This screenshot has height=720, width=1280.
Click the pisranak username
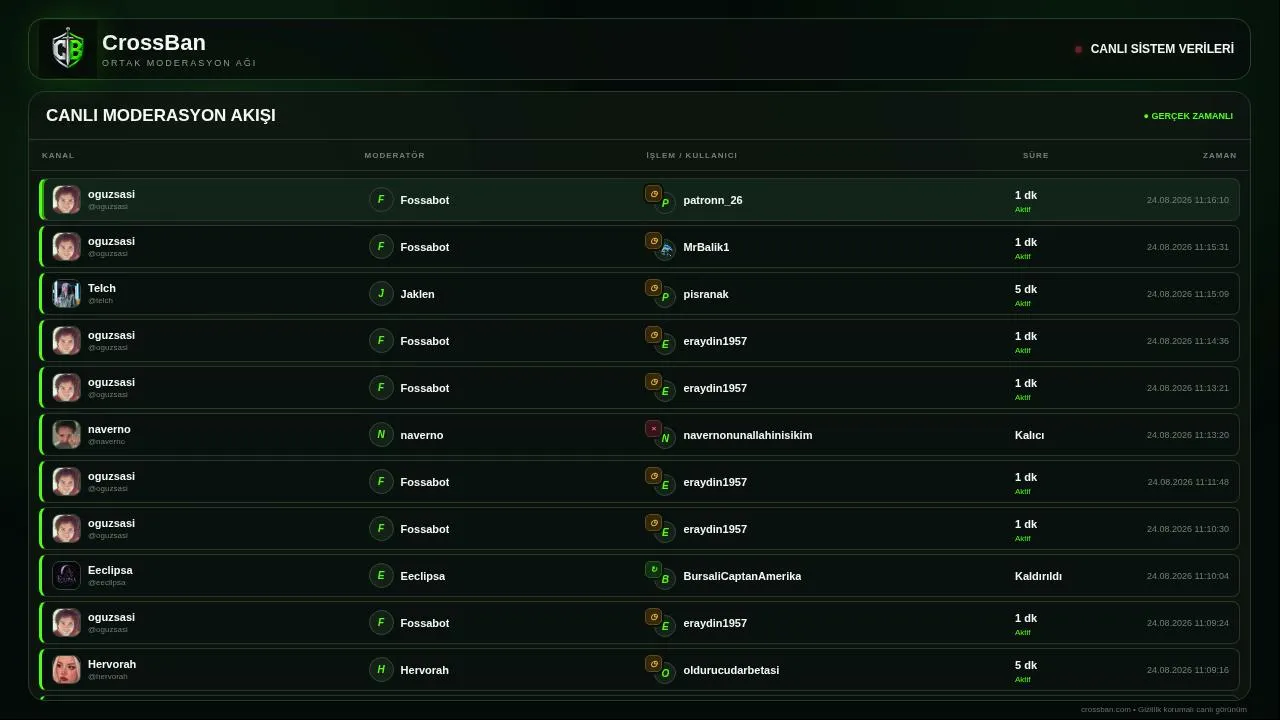tap(706, 294)
